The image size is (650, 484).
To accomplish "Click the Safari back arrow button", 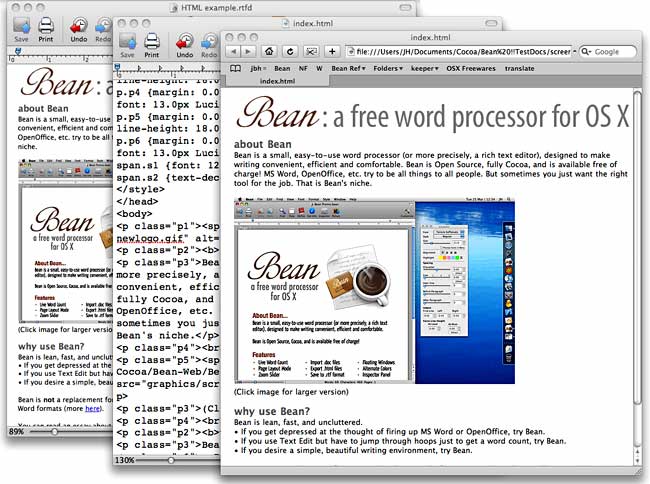I will [233, 51].
